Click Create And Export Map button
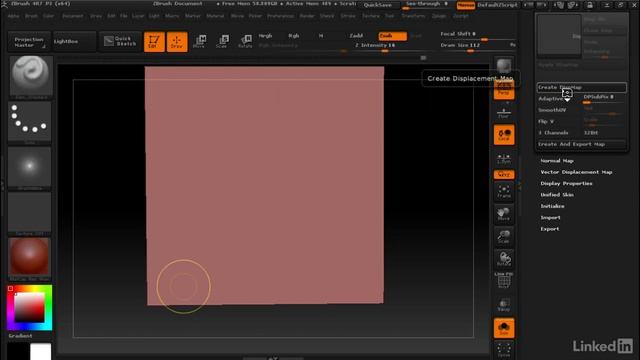Screen dimensions: 640x360 click(581, 144)
